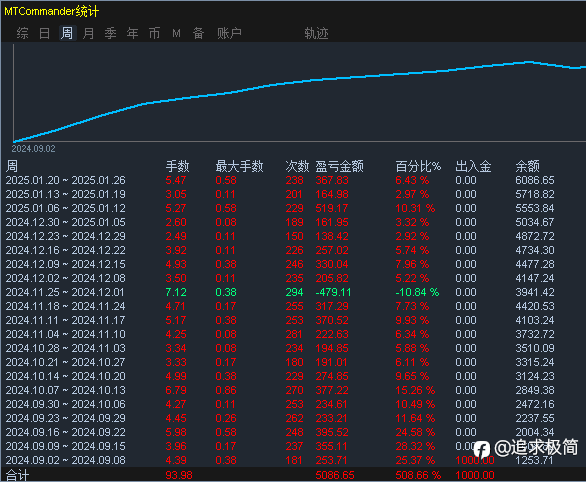Viewport: 586px width, 482px height.
Task: Show the 轨迹 track view
Action: pyautogui.click(x=316, y=33)
